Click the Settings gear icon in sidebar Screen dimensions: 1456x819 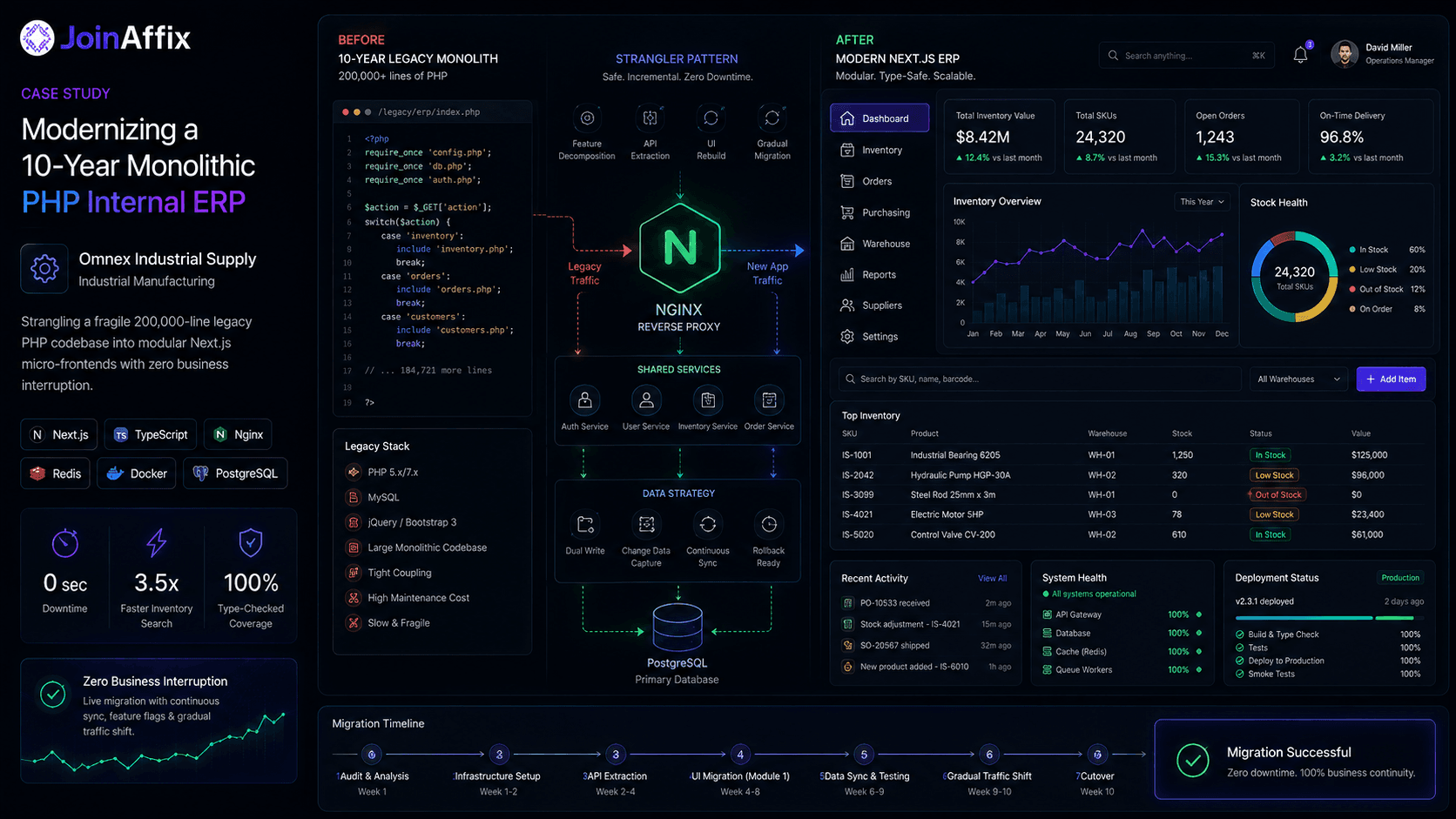(847, 337)
